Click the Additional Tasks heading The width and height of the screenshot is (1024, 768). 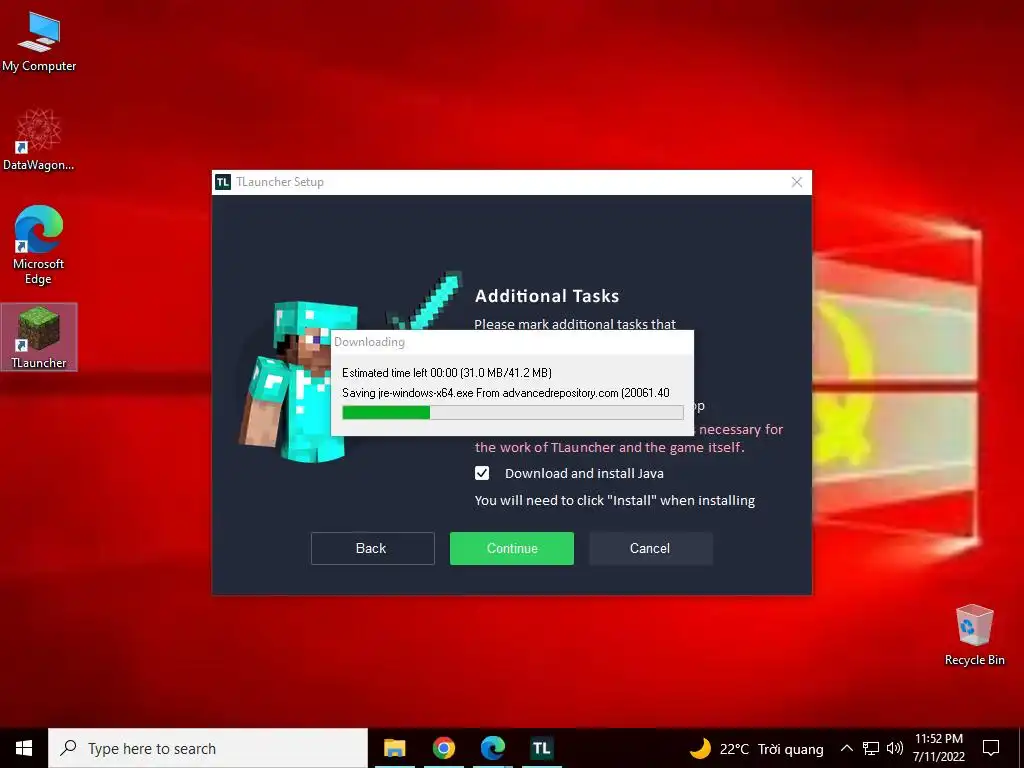547,296
